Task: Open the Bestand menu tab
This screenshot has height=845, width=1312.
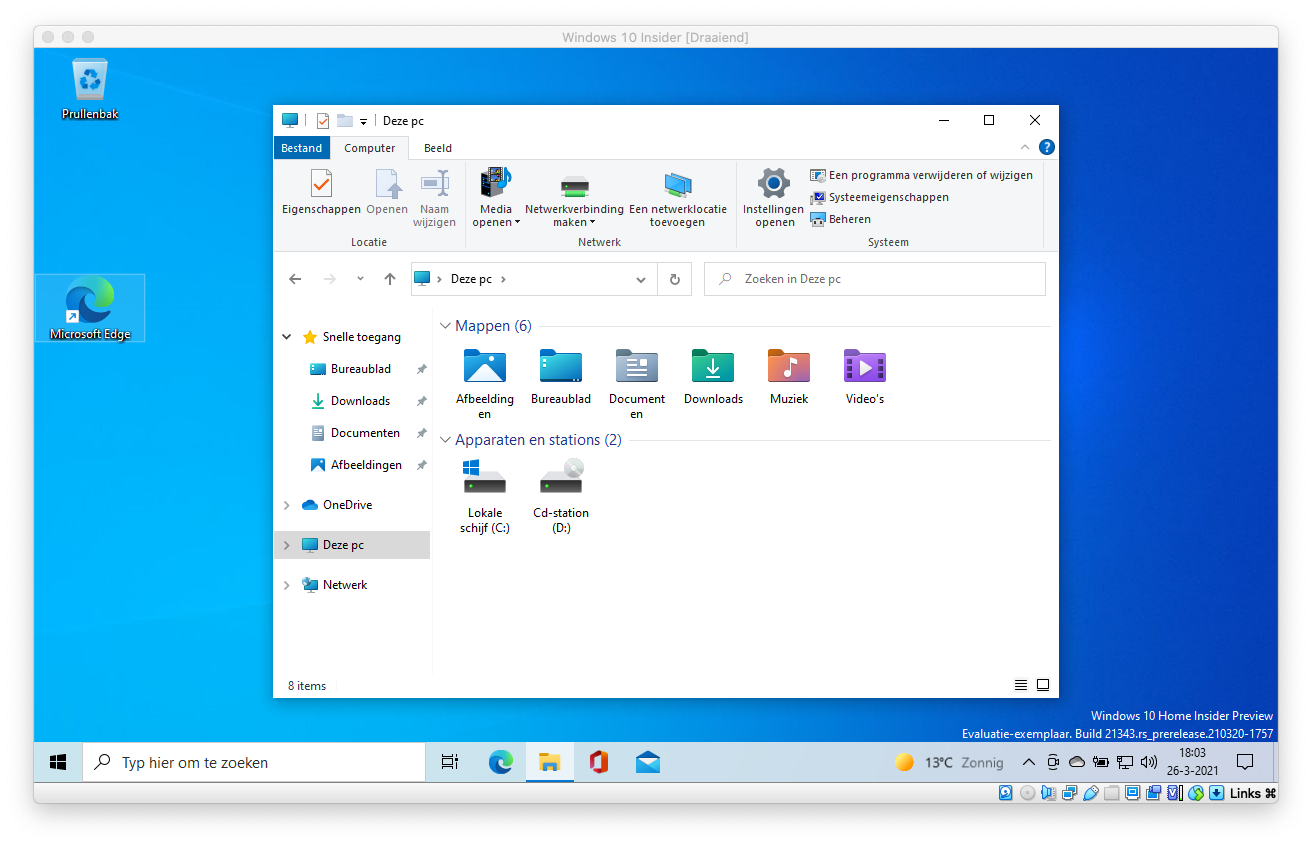Action: tap(301, 148)
